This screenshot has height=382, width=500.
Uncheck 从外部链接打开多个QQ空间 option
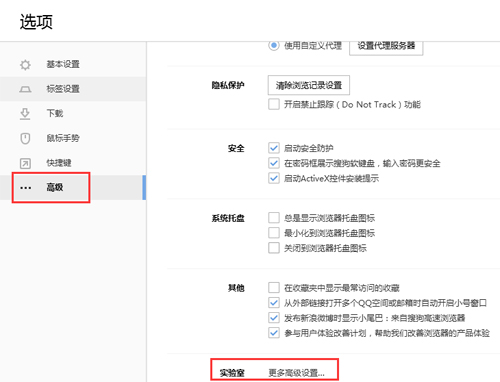(274, 303)
